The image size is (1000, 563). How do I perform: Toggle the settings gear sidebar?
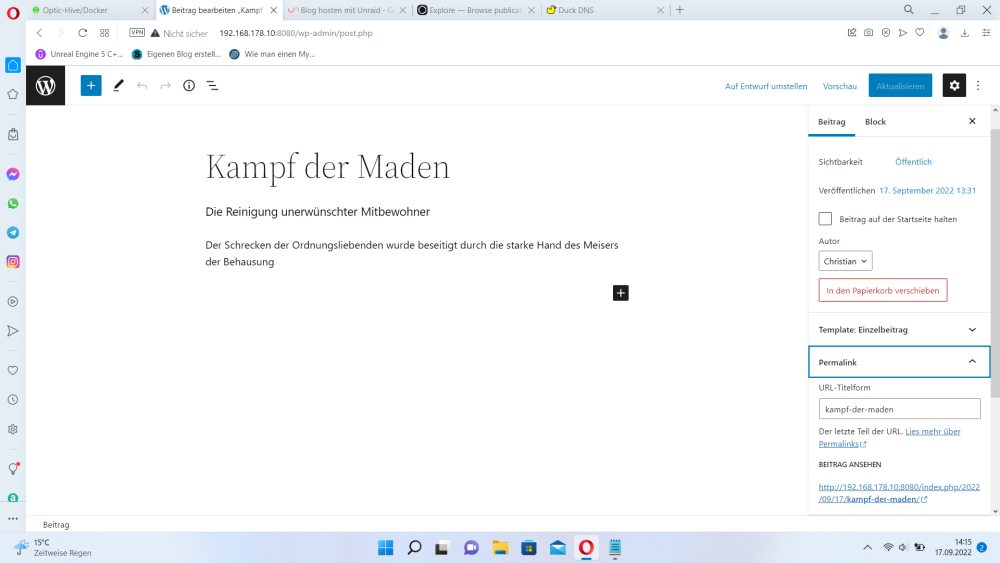click(954, 85)
